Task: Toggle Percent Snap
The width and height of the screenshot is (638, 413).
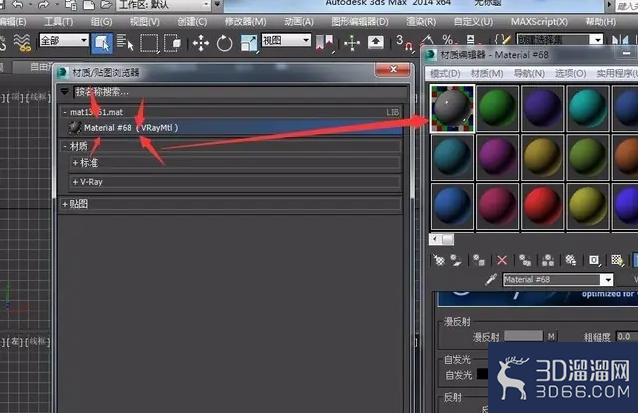Action: 448,40
